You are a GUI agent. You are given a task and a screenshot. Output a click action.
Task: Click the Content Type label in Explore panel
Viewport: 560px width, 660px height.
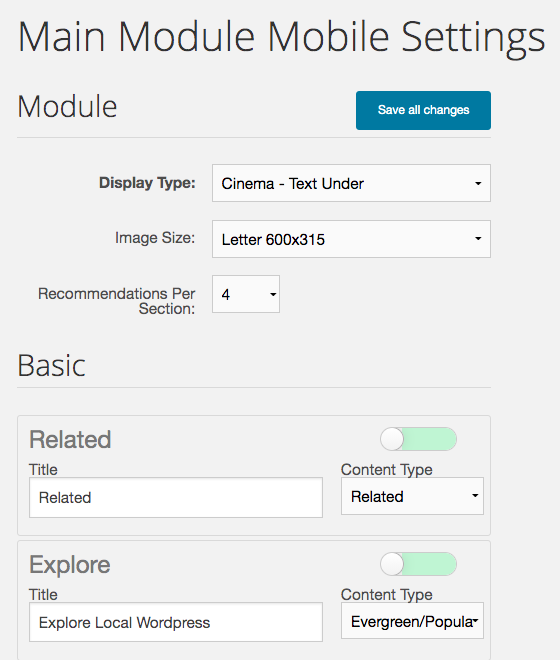pyautogui.click(x=387, y=594)
